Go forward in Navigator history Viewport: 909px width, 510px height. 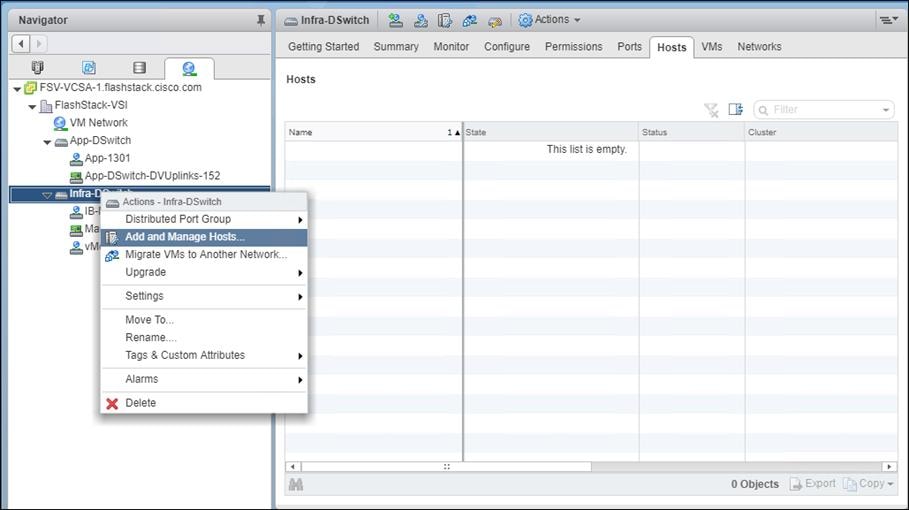click(x=38, y=43)
